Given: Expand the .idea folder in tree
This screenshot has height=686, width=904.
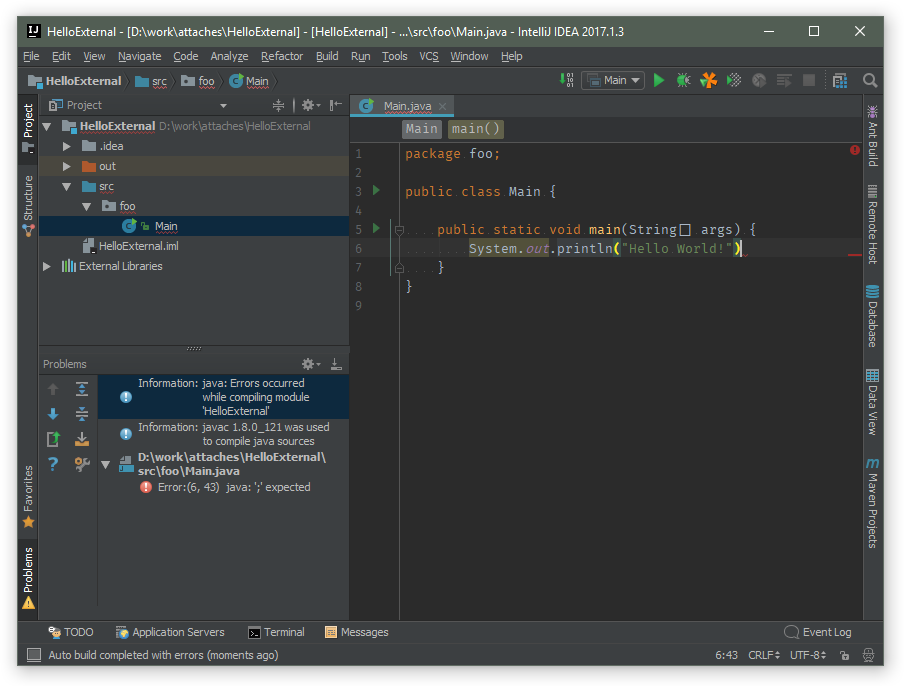Looking at the screenshot, I should [x=67, y=146].
